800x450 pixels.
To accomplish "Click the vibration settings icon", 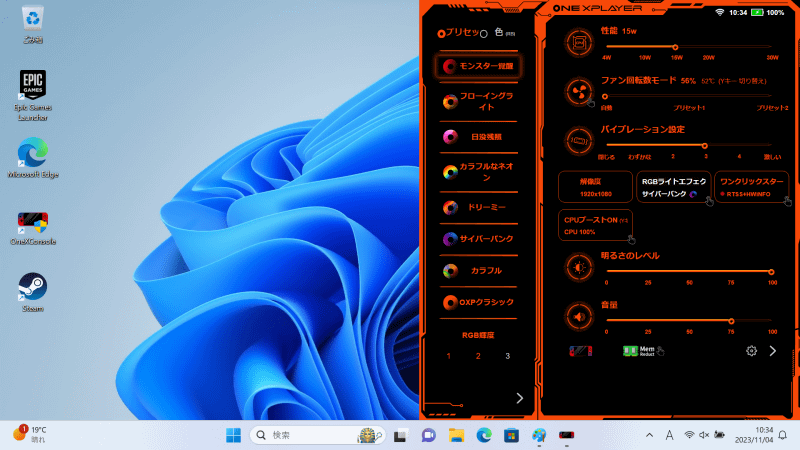I will point(579,141).
